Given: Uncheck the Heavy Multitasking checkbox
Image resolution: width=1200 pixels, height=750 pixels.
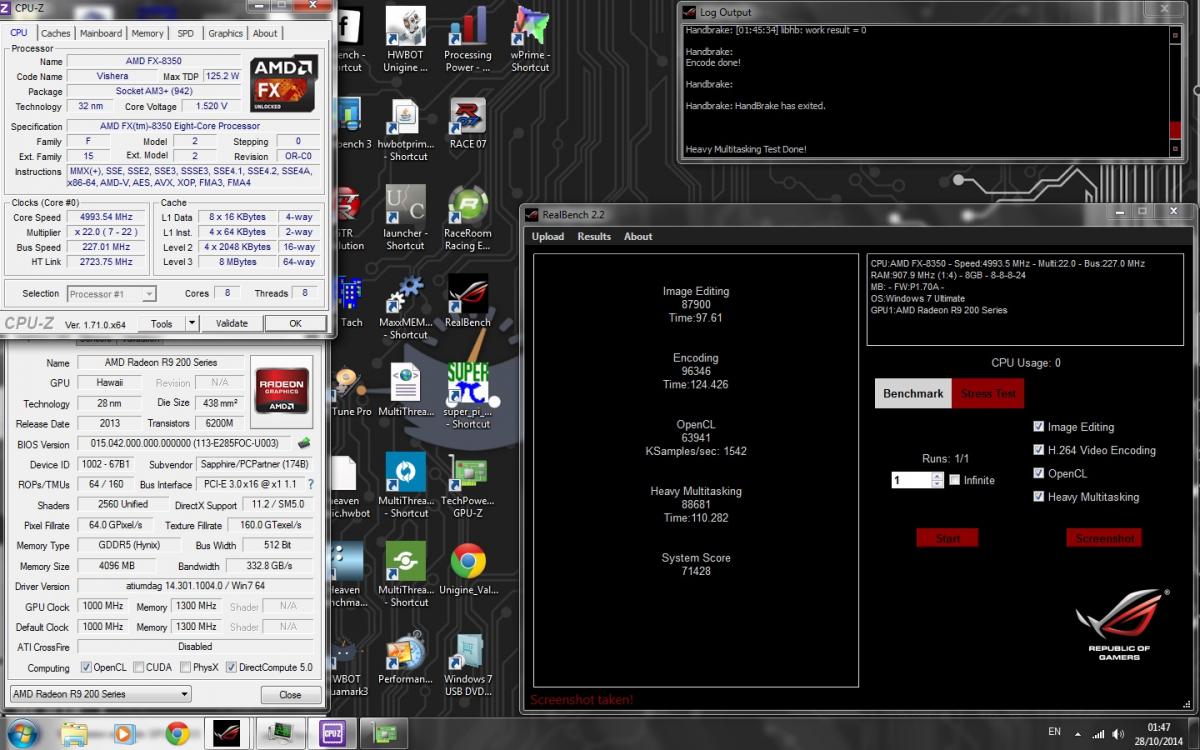Looking at the screenshot, I should point(1039,496).
